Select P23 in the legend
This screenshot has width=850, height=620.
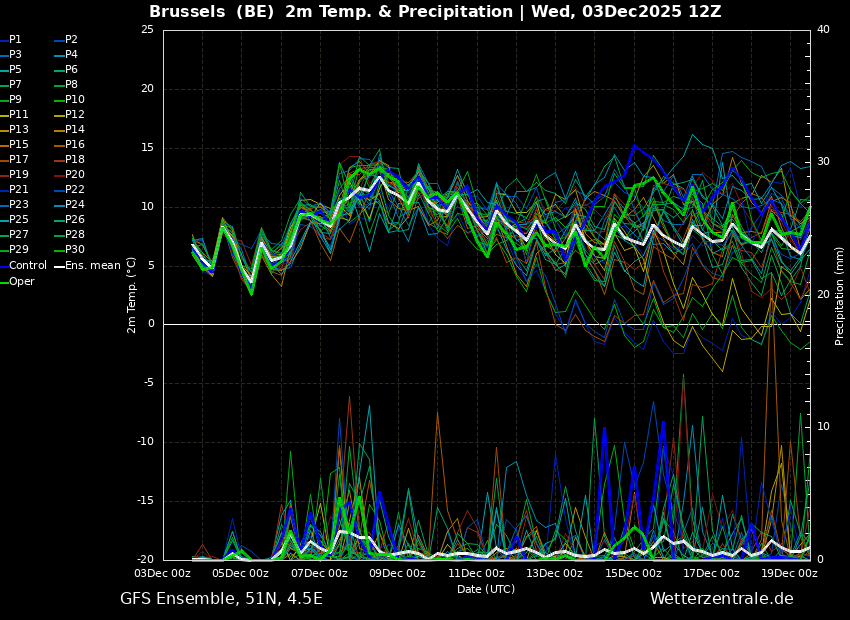point(14,204)
